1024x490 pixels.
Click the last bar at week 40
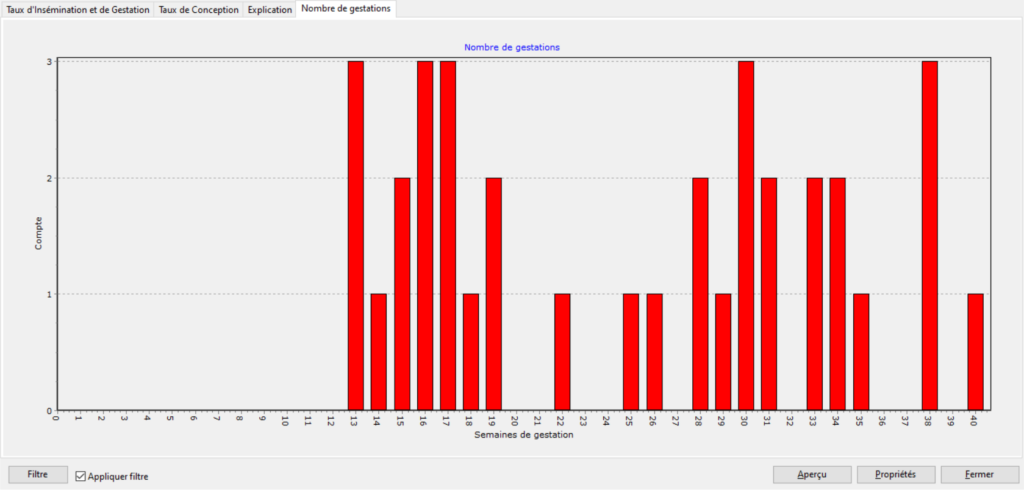coord(976,352)
